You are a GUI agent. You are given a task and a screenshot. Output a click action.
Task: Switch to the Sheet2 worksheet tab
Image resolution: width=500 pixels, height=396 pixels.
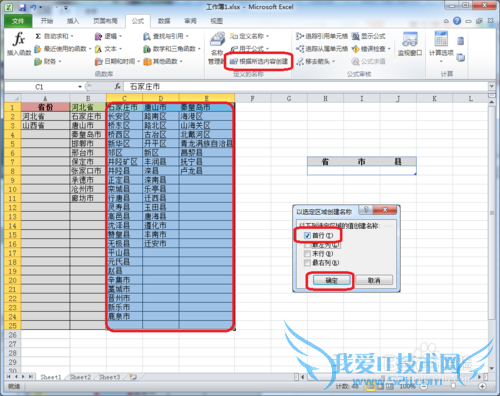[80, 377]
